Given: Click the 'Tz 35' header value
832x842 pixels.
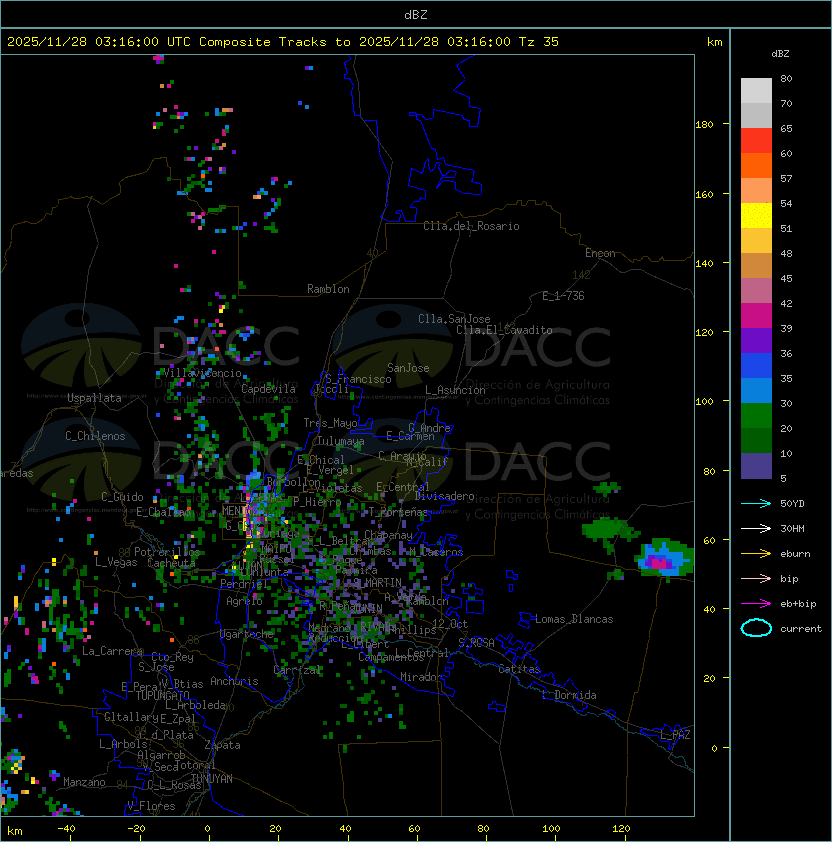Looking at the screenshot, I should [x=539, y=42].
